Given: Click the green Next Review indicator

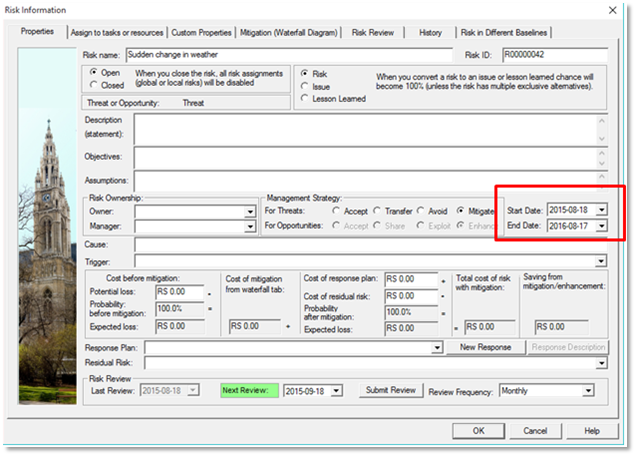Looking at the screenshot, I should [x=248, y=390].
